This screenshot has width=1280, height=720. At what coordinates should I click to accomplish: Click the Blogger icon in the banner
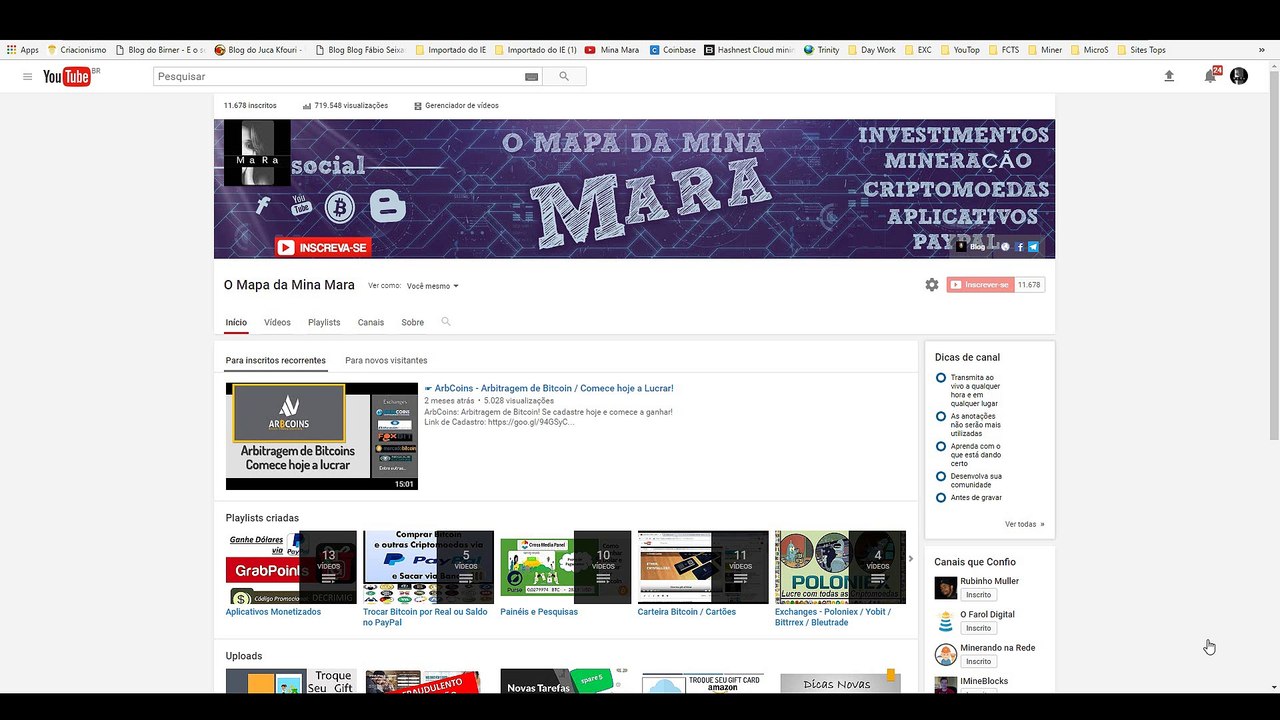pos(387,206)
